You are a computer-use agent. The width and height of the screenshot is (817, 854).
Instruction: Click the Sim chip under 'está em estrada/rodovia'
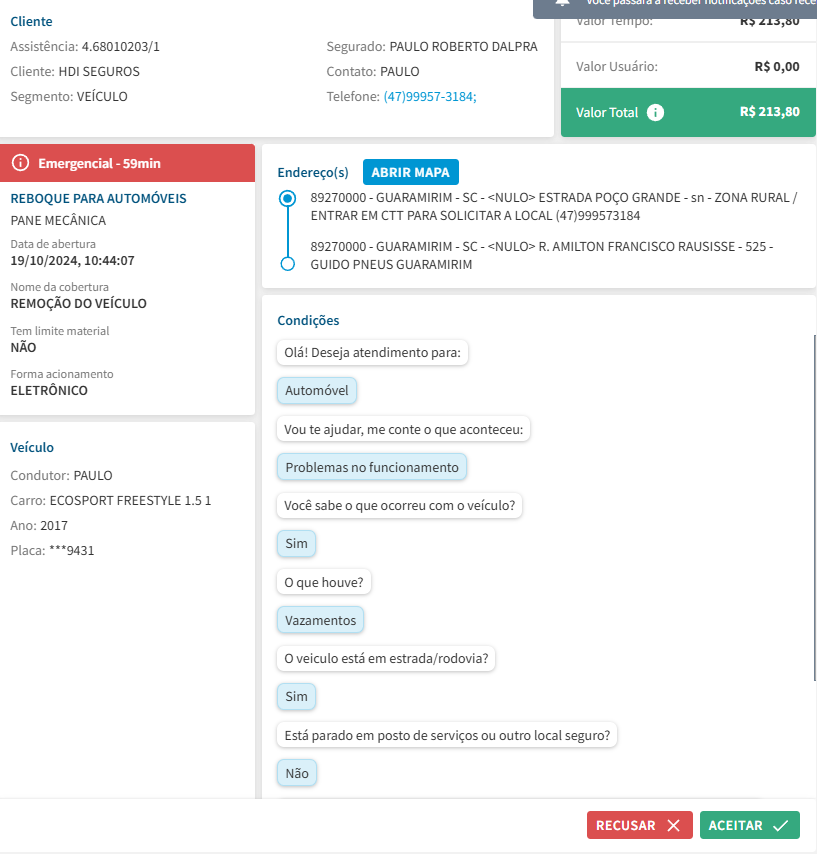296,697
